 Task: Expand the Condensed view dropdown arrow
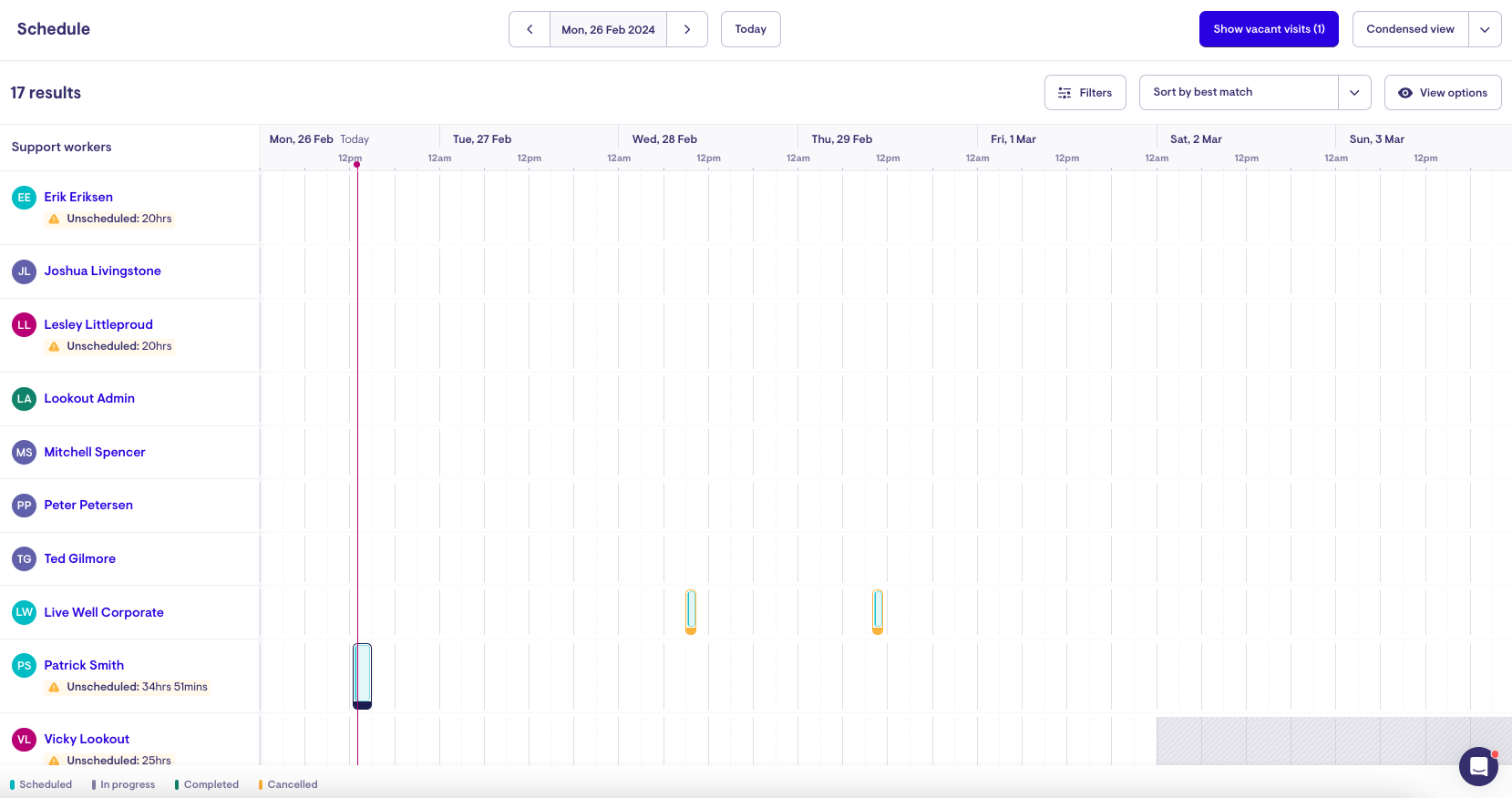(1484, 29)
